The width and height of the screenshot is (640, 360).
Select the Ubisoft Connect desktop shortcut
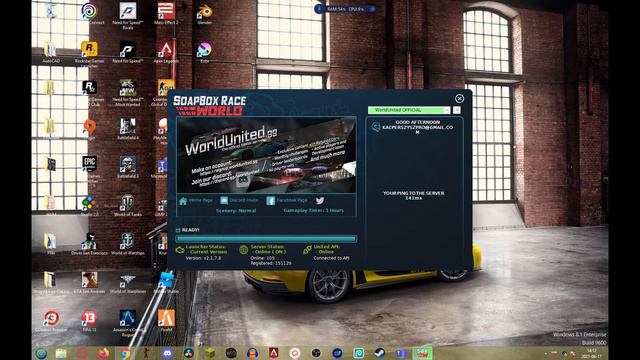89,14
